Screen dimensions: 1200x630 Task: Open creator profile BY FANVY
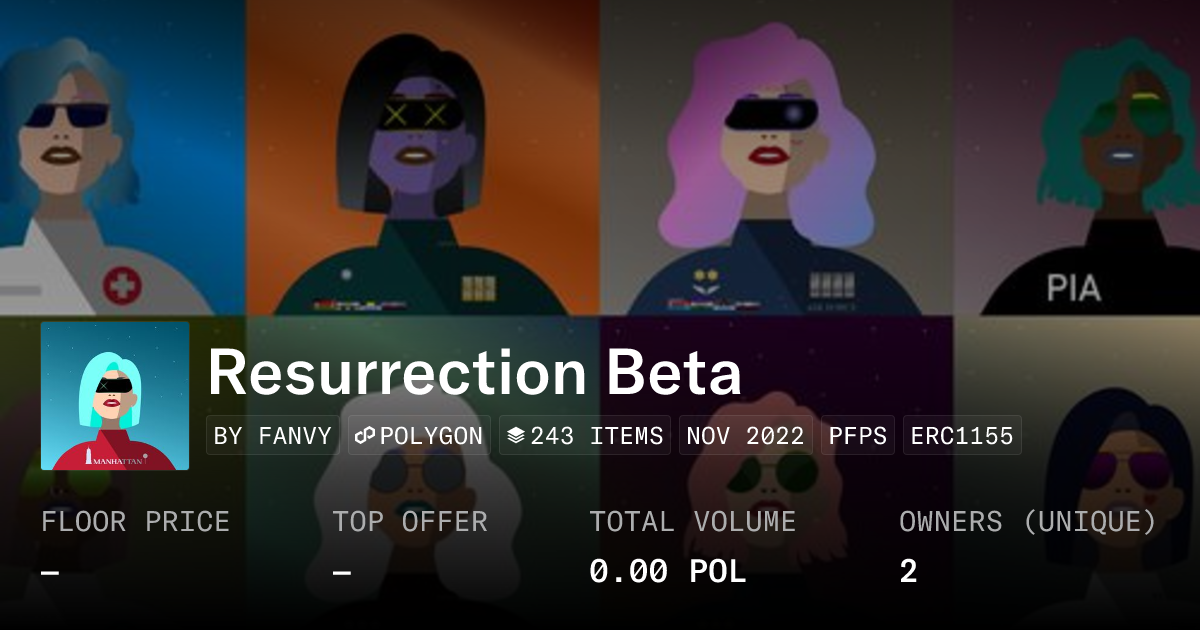pyautogui.click(x=273, y=436)
